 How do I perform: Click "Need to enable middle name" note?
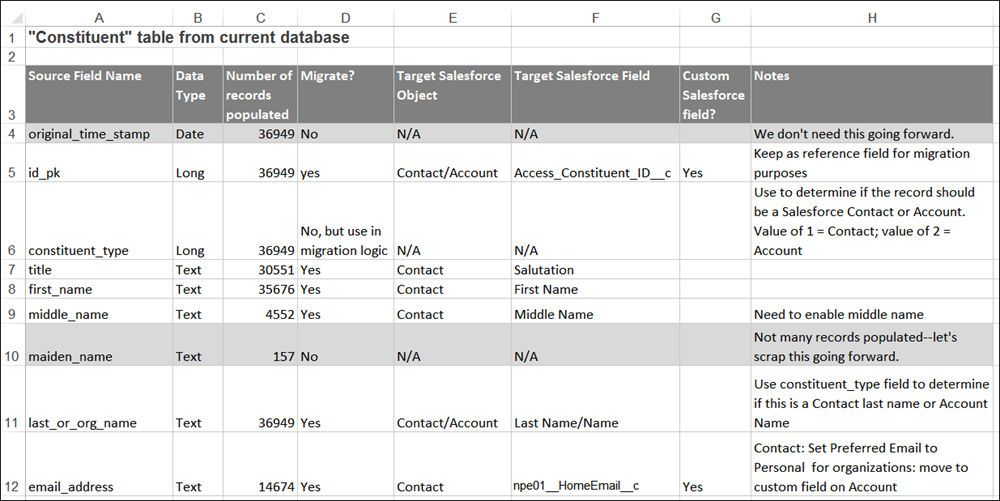(872, 312)
